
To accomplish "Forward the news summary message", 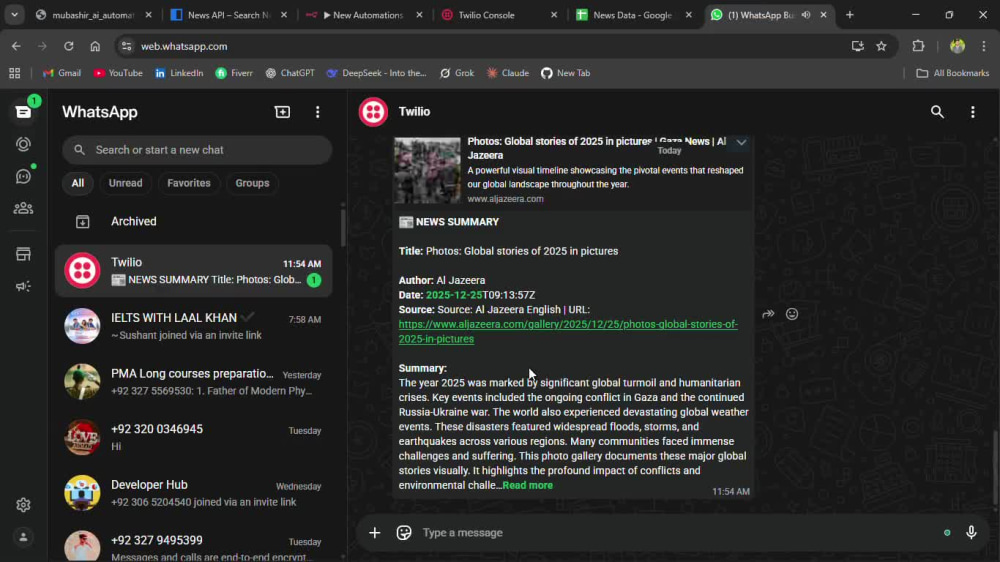I will (768, 314).
